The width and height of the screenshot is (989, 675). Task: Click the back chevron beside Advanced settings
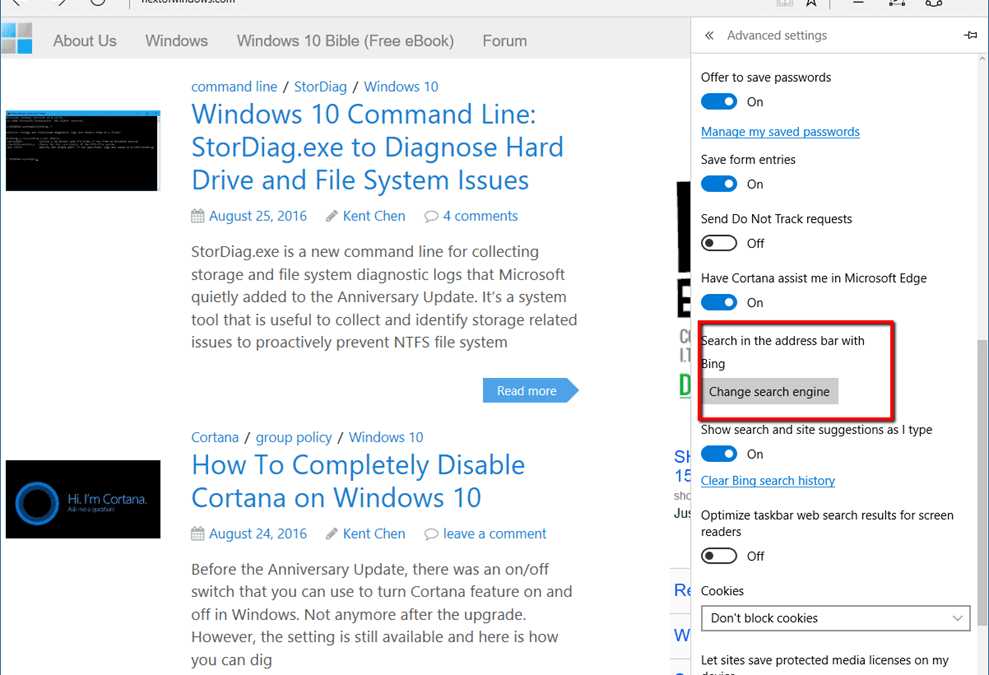point(709,36)
